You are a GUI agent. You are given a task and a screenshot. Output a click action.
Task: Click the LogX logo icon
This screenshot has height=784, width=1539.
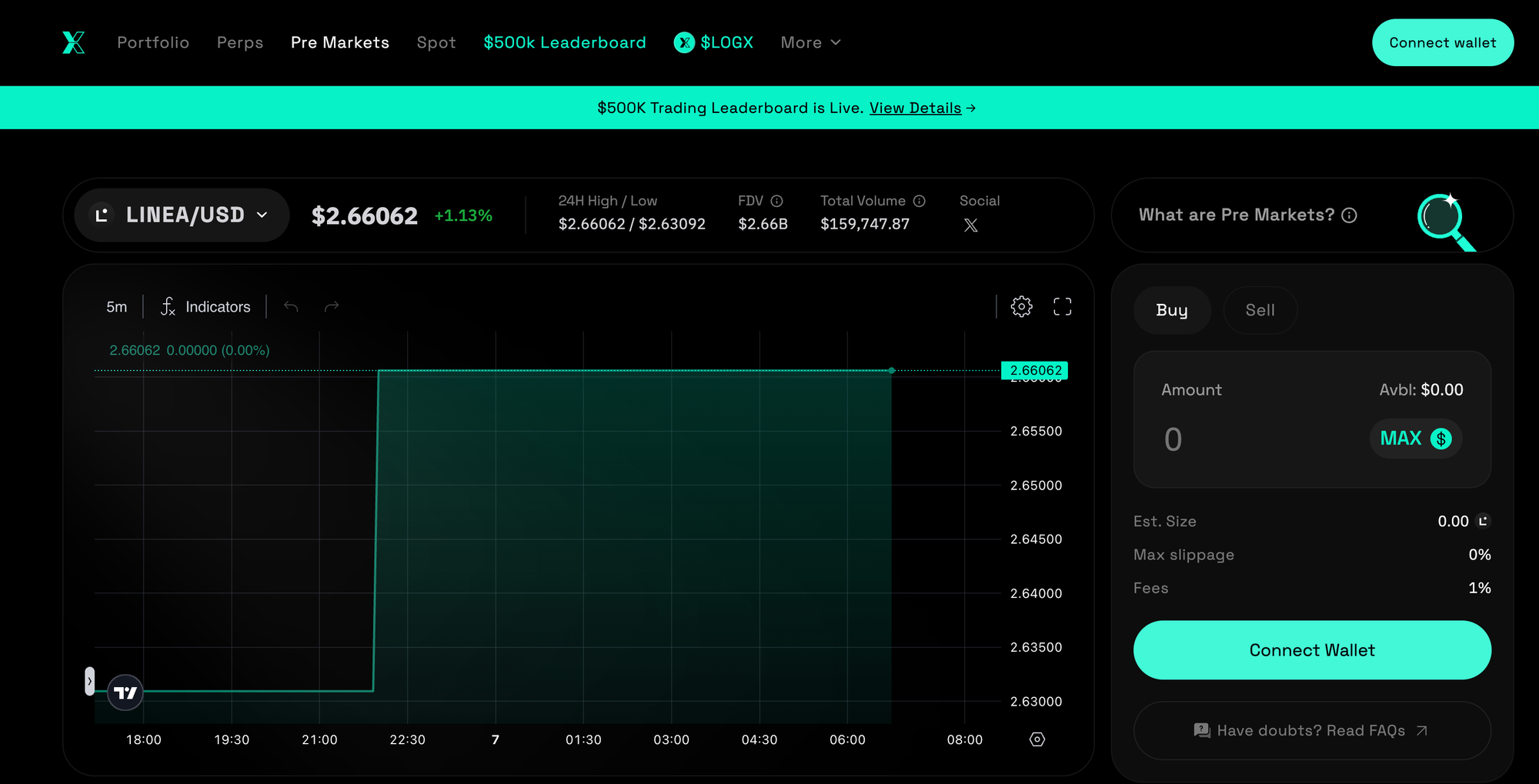(x=74, y=42)
